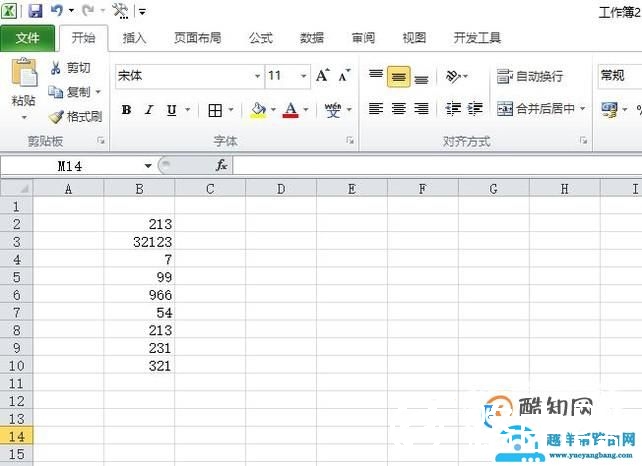Click the Increase Indent icon

(x=475, y=109)
